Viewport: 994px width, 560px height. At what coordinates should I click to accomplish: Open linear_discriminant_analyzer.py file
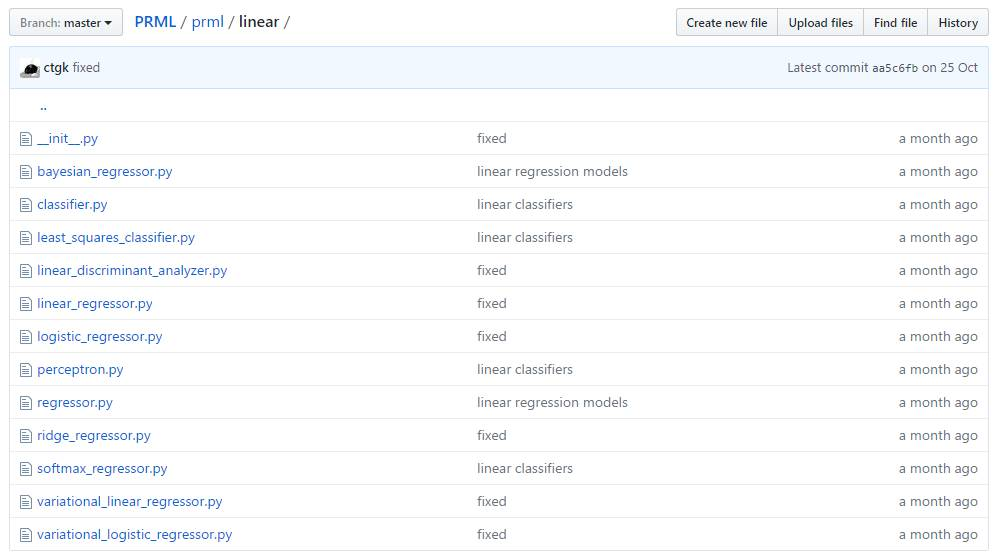pyautogui.click(x=132, y=271)
